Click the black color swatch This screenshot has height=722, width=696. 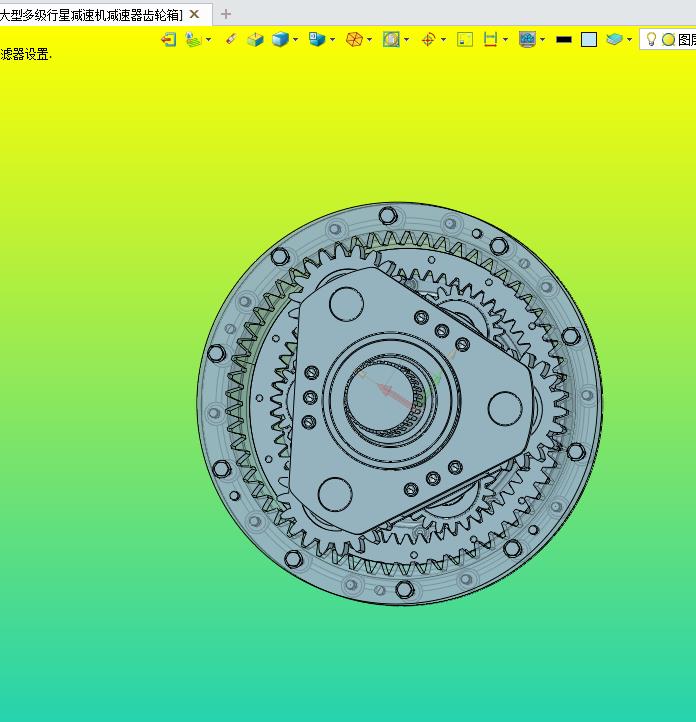pyautogui.click(x=564, y=40)
